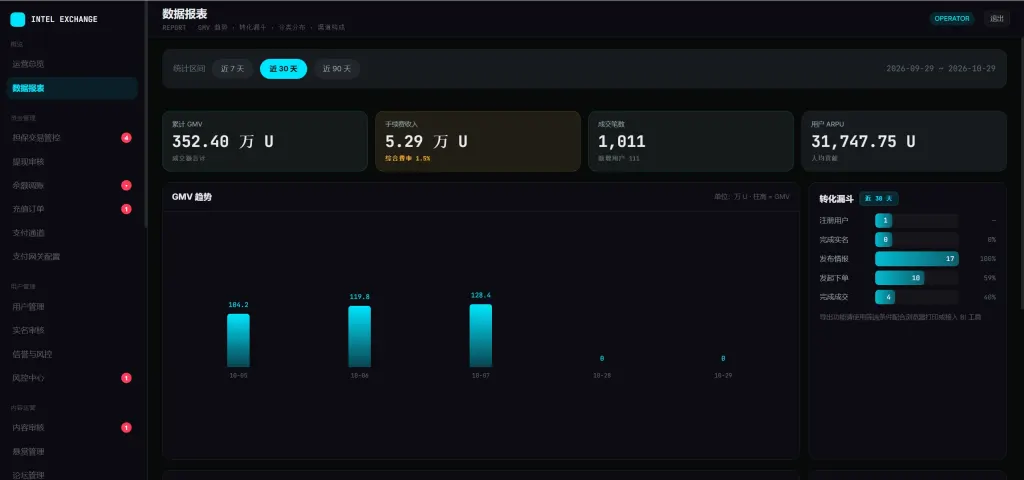
Task: Click the 59% value in 发起下单 row
Action: click(x=991, y=278)
